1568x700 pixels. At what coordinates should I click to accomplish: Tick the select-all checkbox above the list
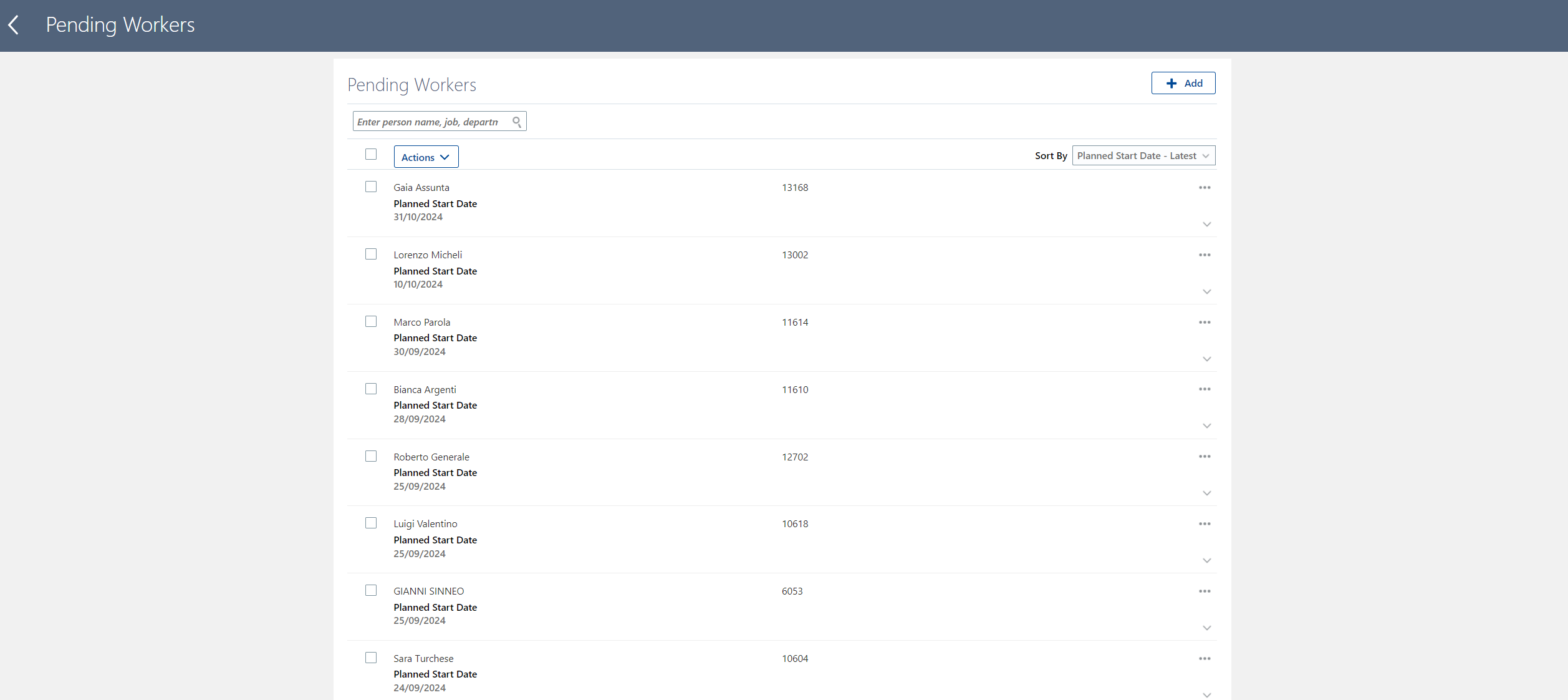click(371, 154)
